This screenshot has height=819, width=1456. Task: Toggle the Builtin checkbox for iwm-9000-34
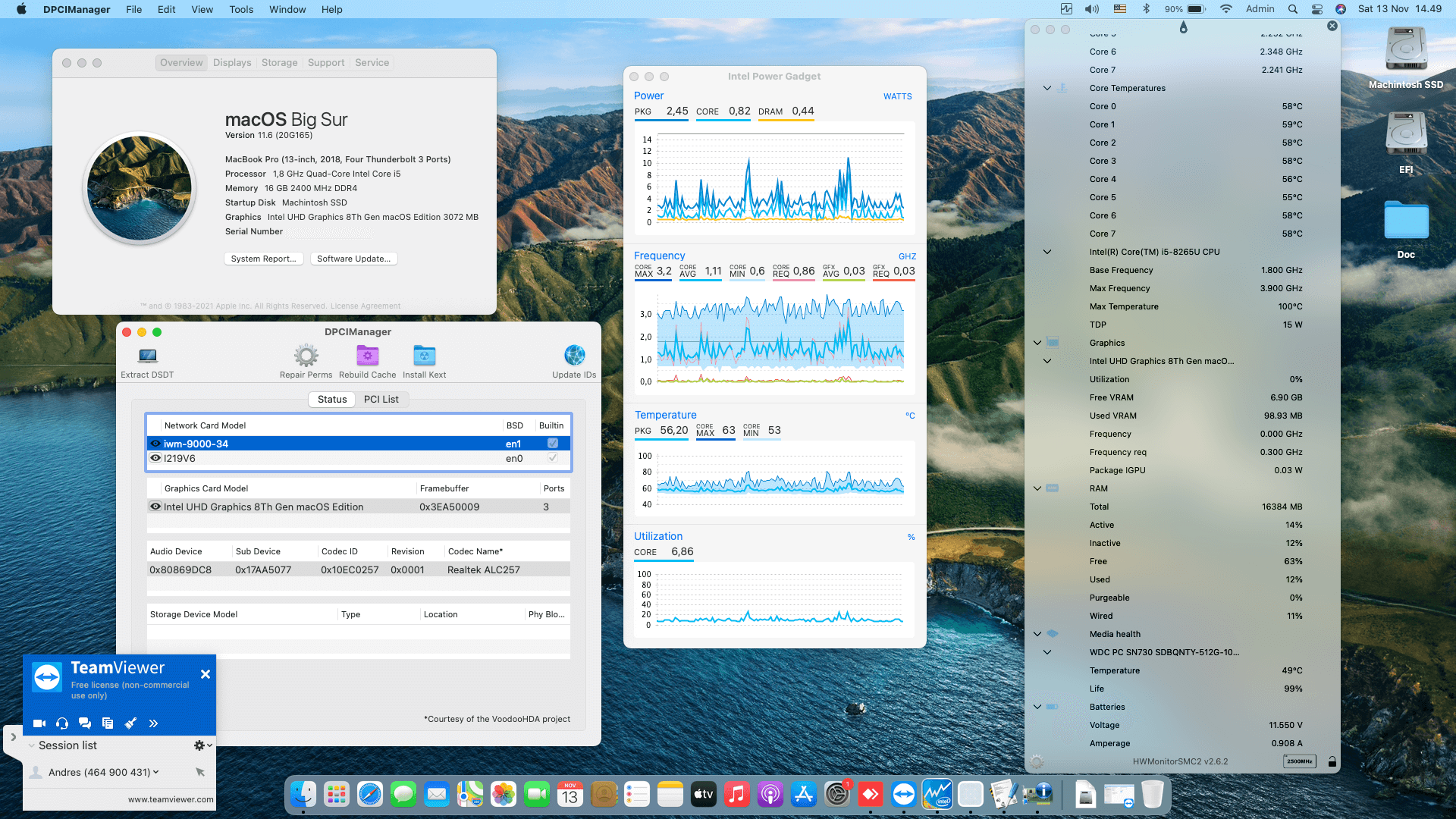click(552, 444)
